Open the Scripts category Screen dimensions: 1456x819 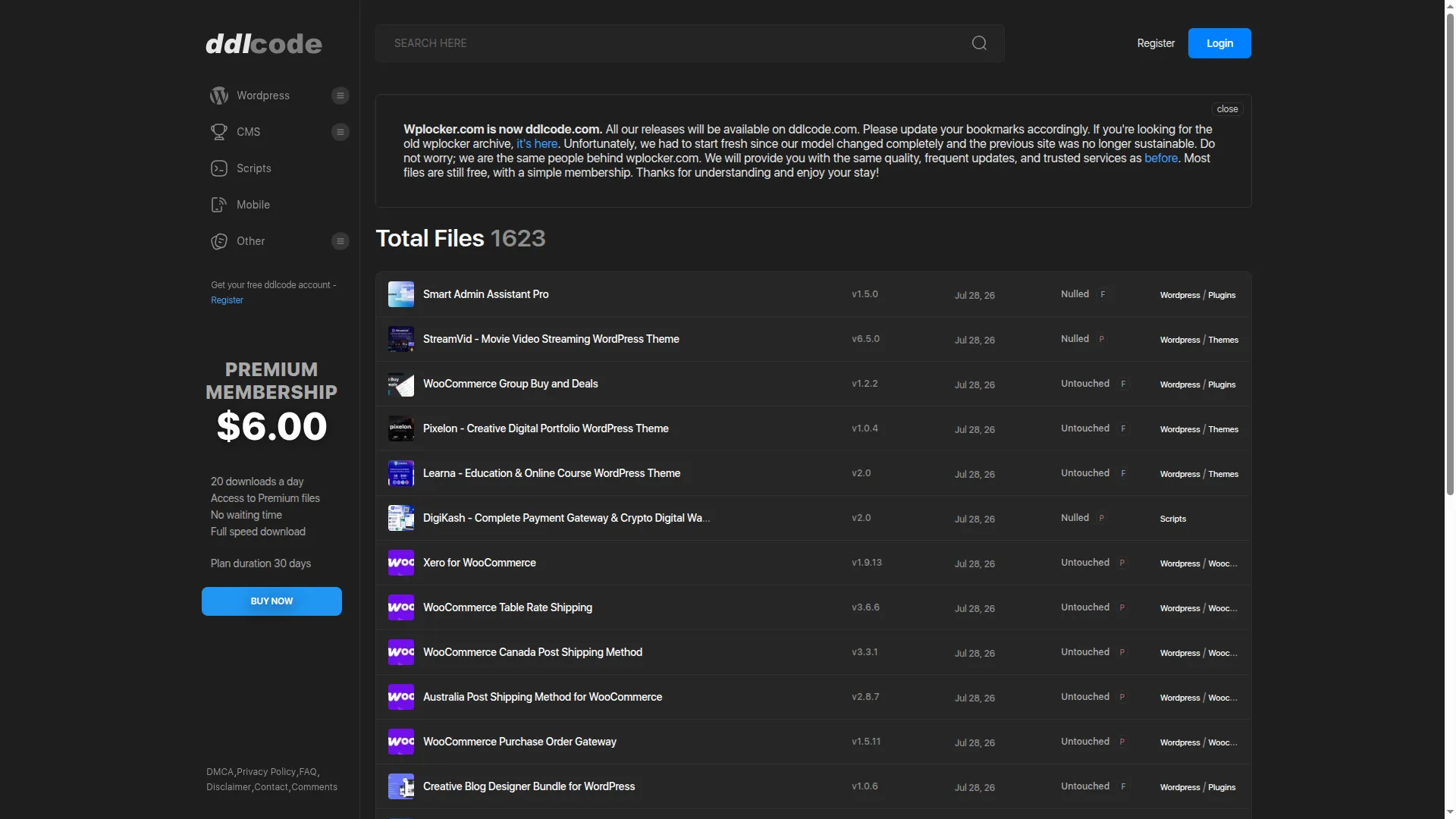point(254,168)
